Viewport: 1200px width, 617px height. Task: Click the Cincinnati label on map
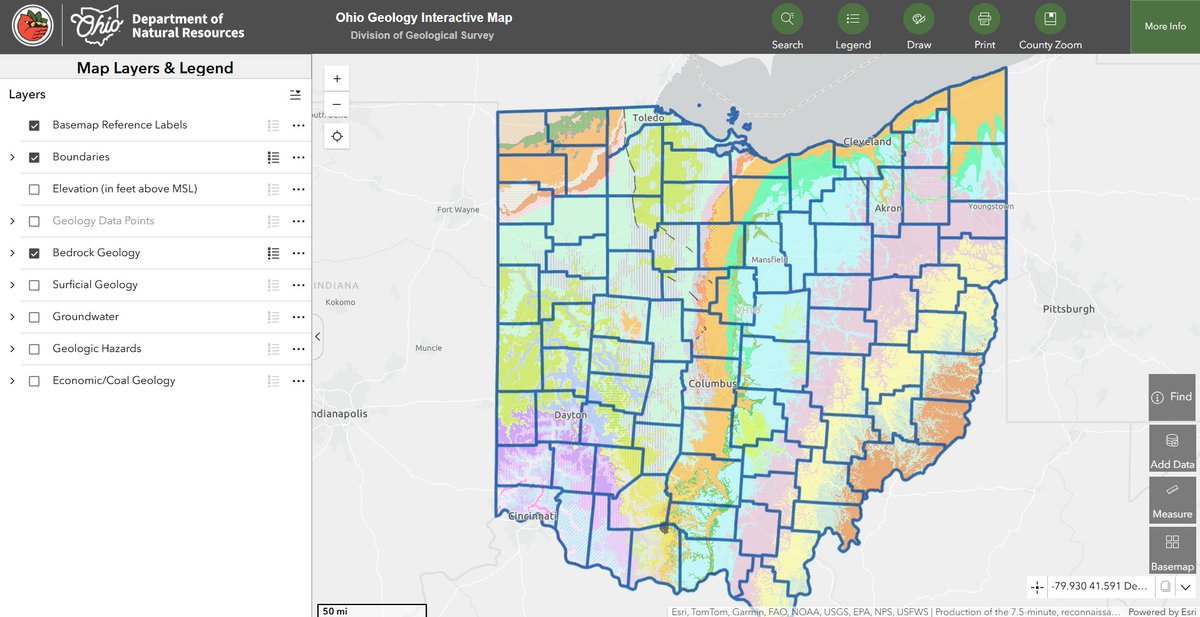tap(531, 517)
